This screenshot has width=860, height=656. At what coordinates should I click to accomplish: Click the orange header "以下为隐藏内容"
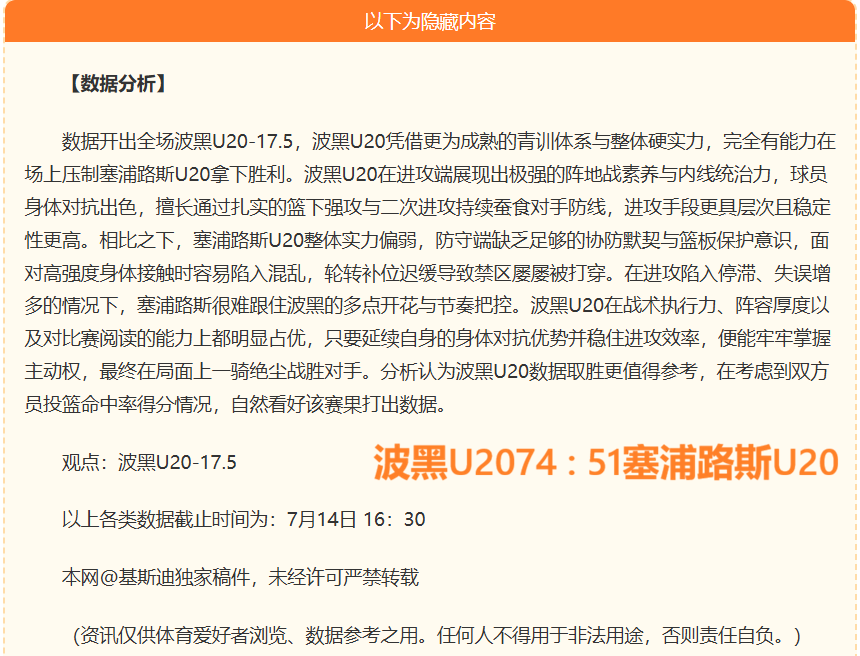coord(430,21)
